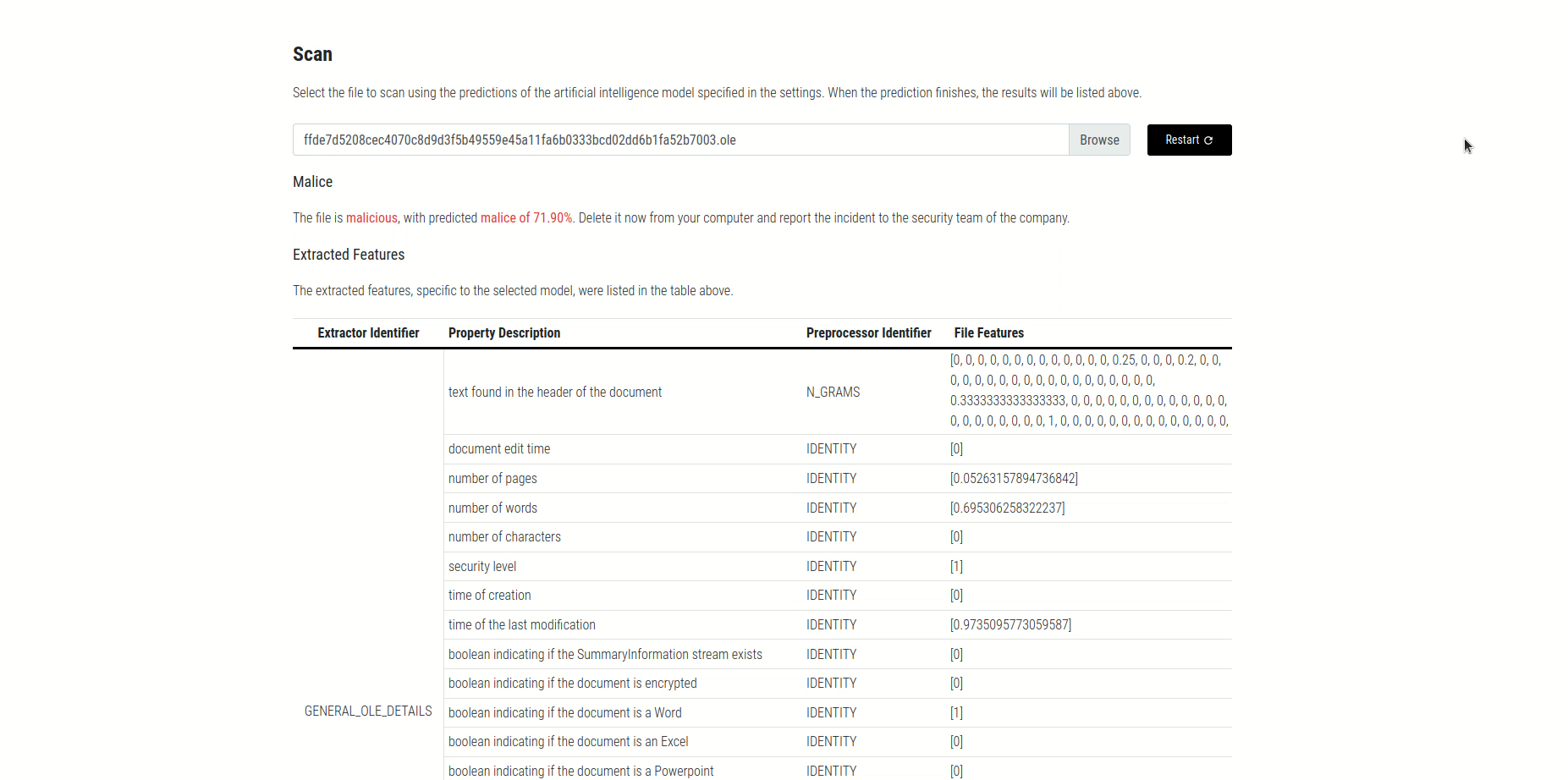Image resolution: width=1568 pixels, height=780 pixels.
Task: Click the 'number of characters' property
Action: [x=504, y=537]
